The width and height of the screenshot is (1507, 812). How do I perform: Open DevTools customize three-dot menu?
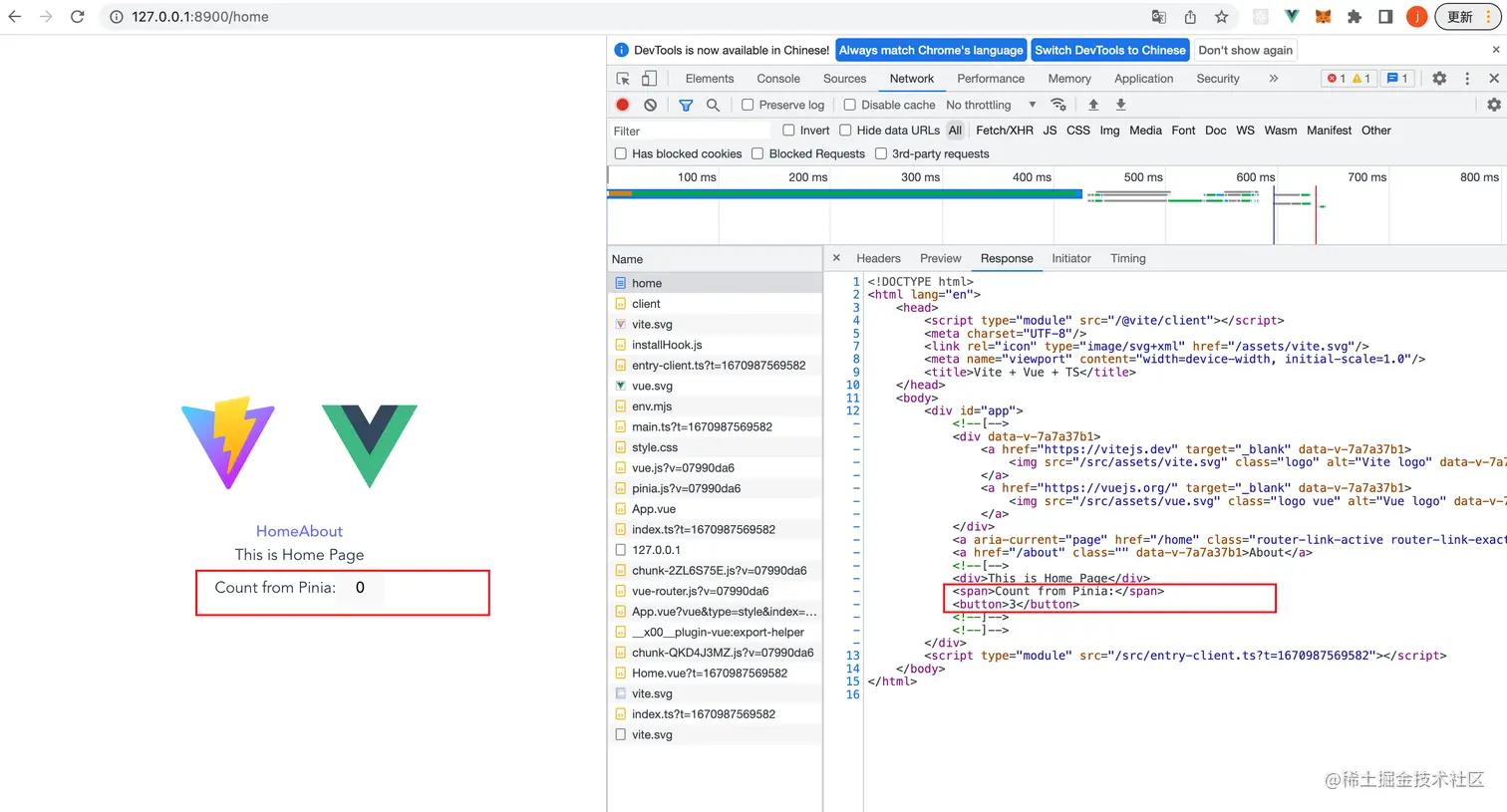[1467, 79]
